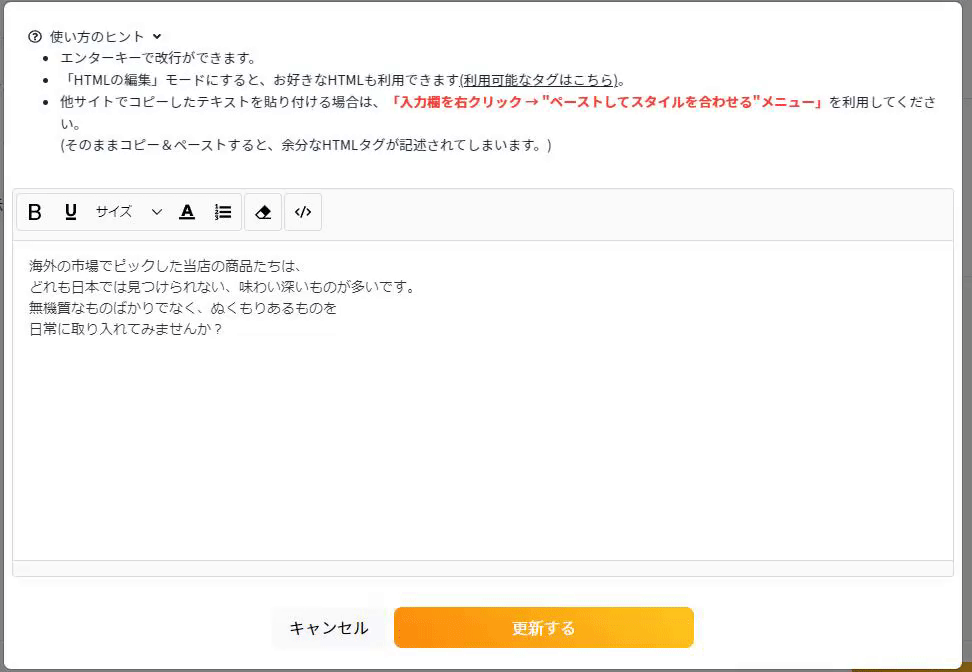Choose text color with the A icon
Viewport: 972px width, 672px height.
pos(187,212)
